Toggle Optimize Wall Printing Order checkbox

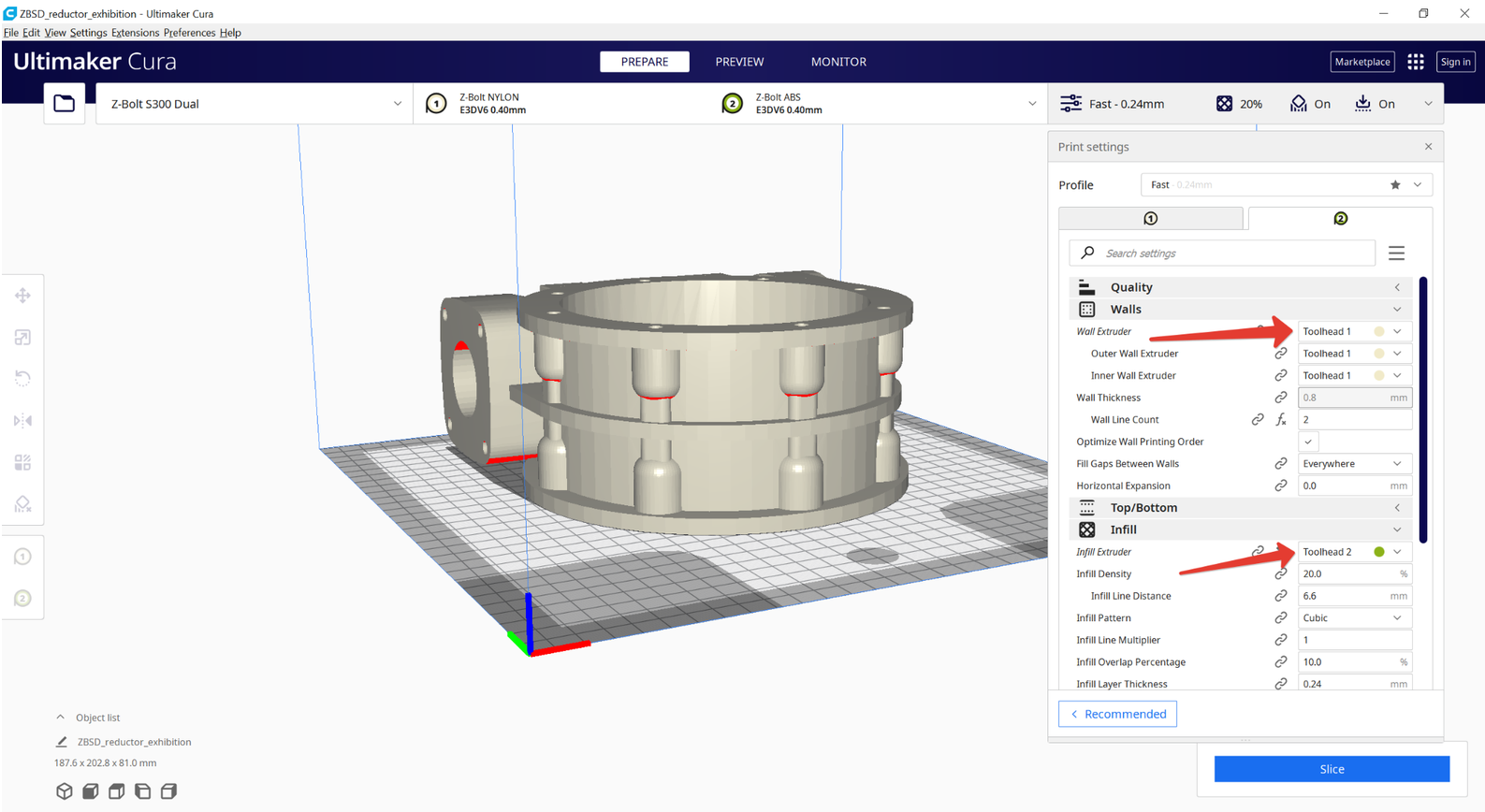point(1308,442)
